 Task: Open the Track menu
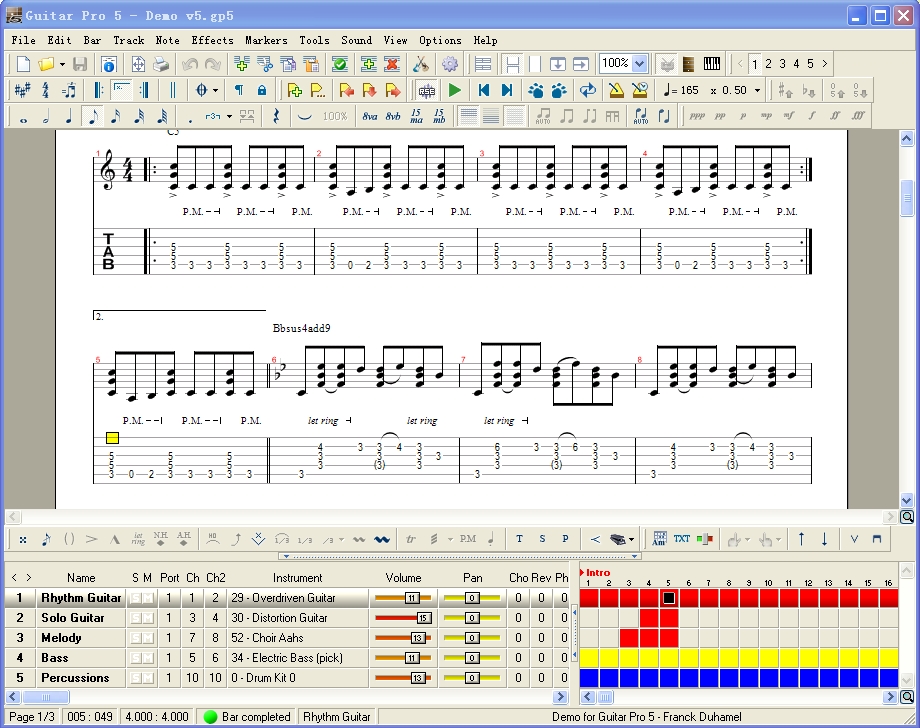[x=128, y=40]
